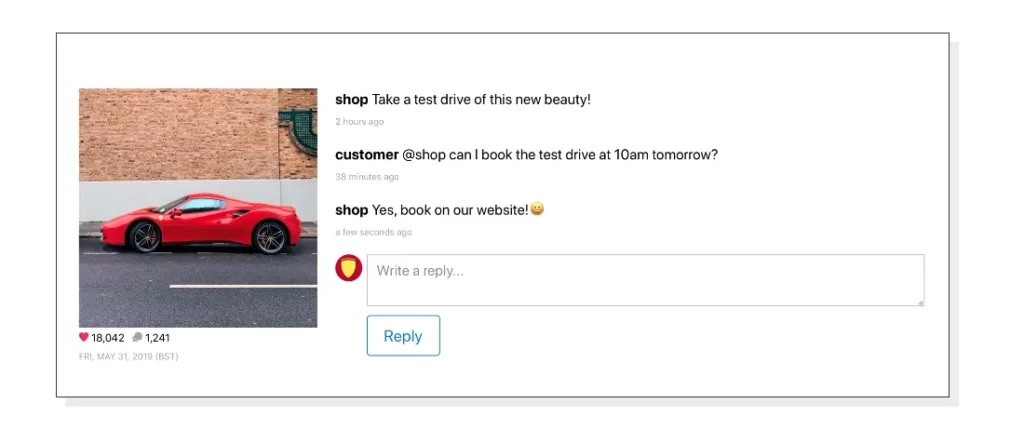Click the smiley emoji after 'website!'
The height and width of the screenshot is (444, 1024).
(537, 210)
